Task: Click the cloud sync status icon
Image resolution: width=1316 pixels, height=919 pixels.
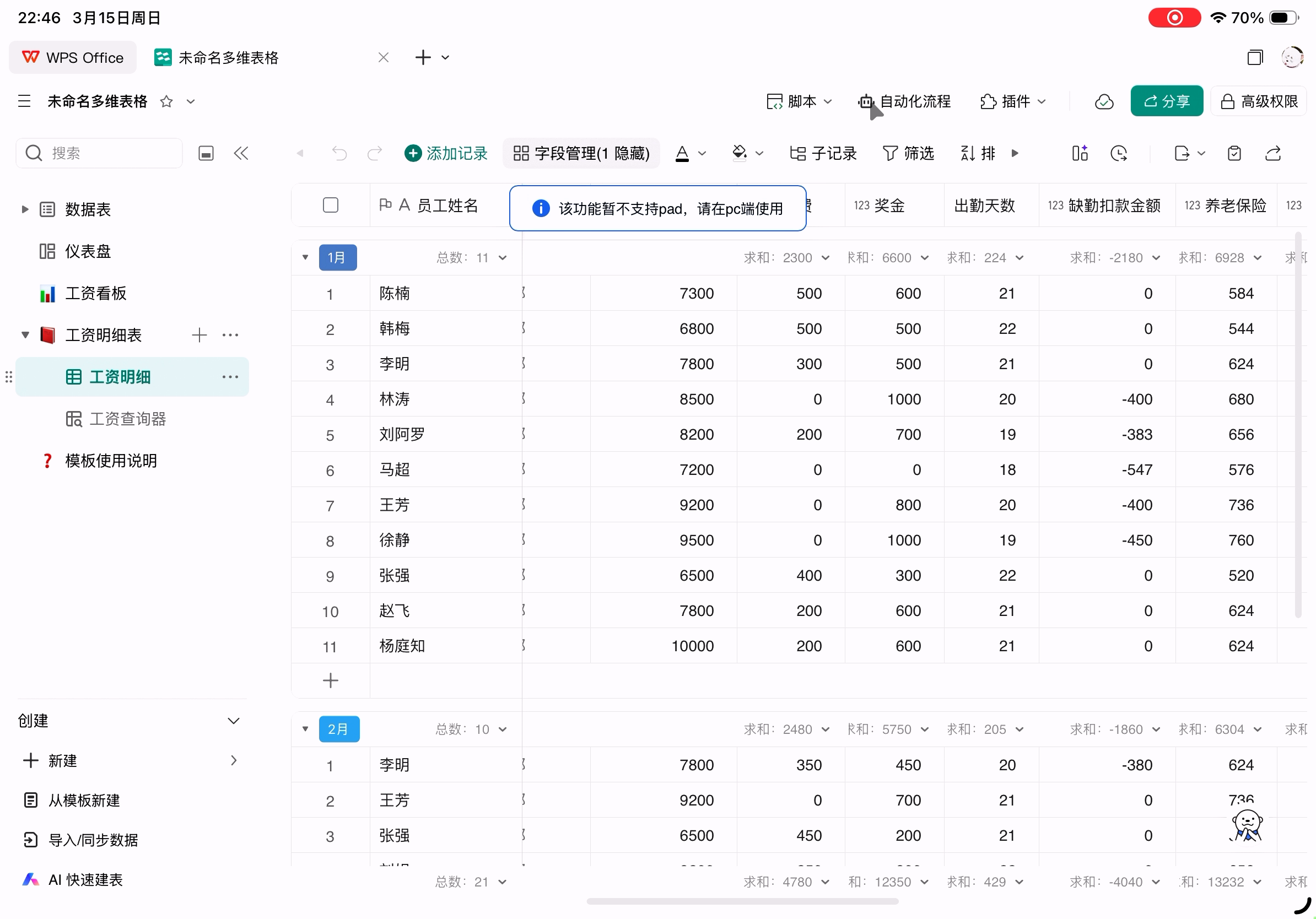Action: 1103,102
